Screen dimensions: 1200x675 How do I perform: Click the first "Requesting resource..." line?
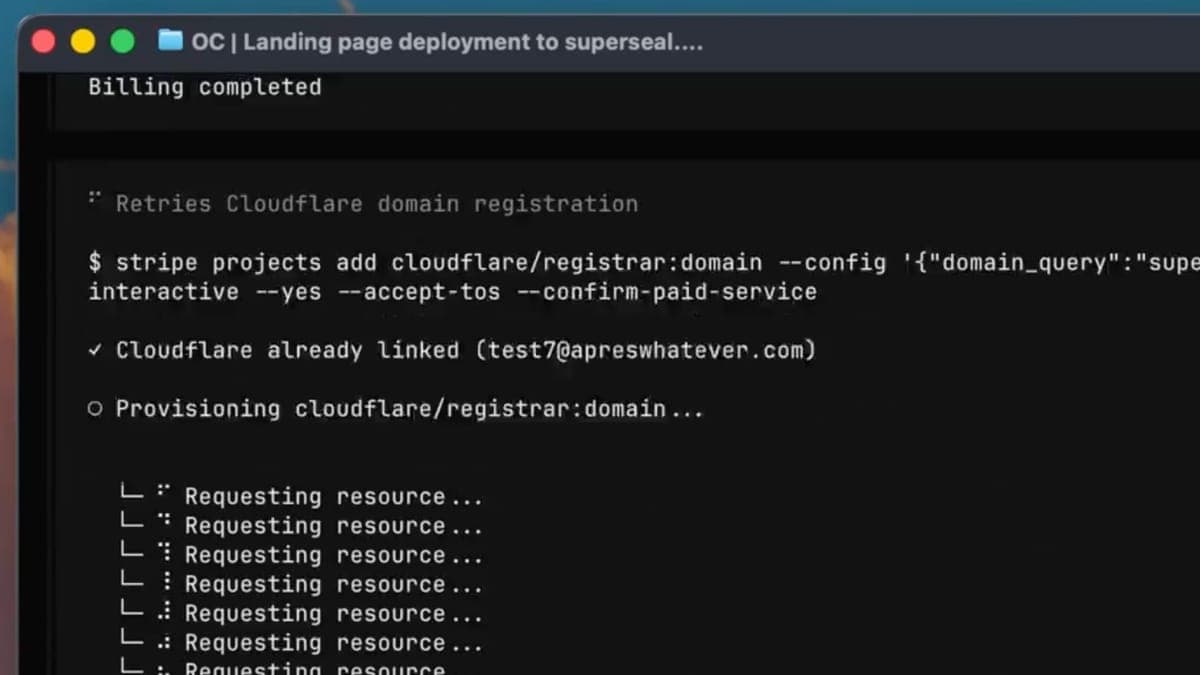(x=333, y=497)
